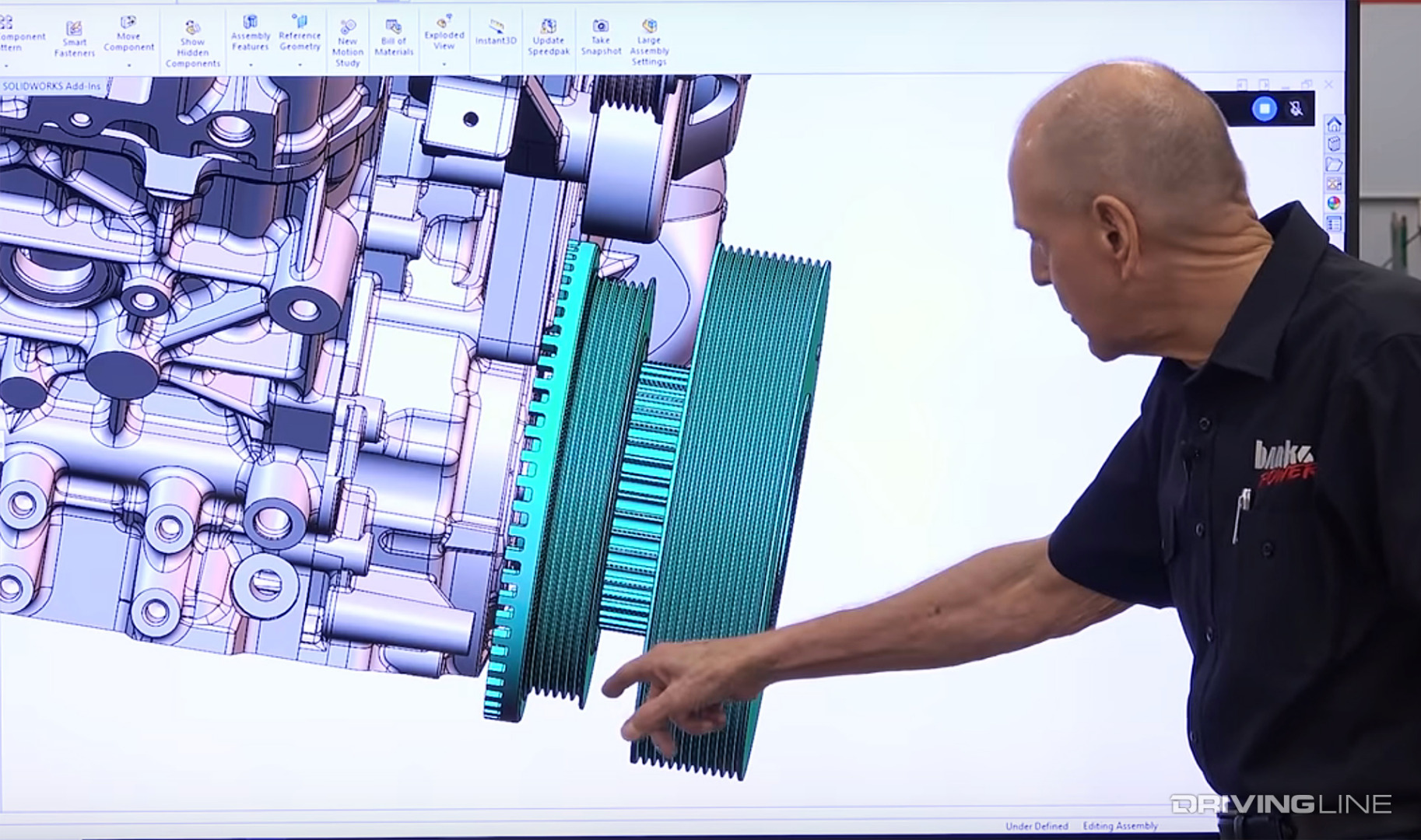Screen dimensions: 1421x840
Task: Expand the Assembly Features dropdown arrow
Action: pyautogui.click(x=251, y=65)
